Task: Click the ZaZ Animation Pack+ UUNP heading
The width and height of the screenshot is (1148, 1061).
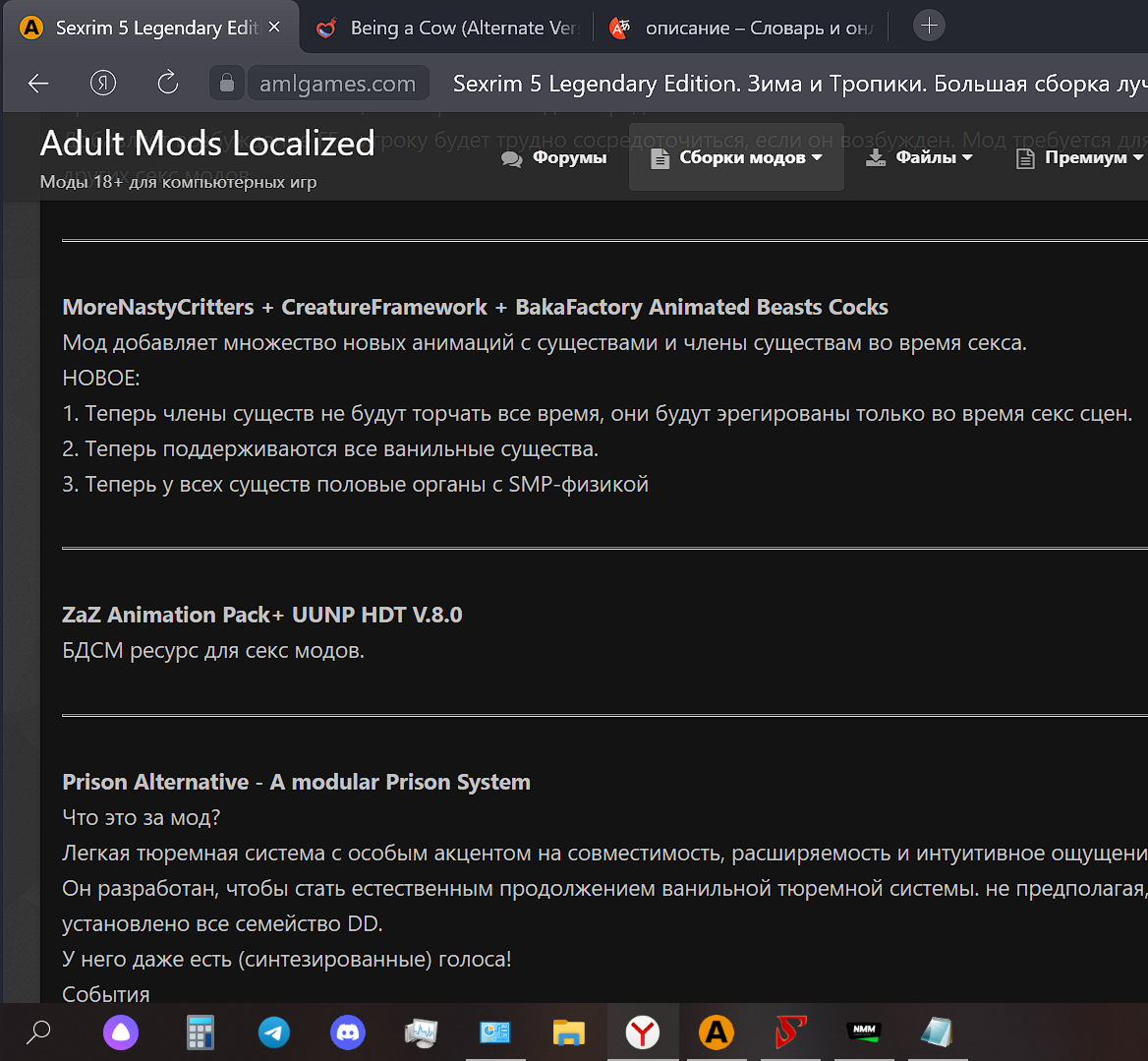Action: [262, 615]
